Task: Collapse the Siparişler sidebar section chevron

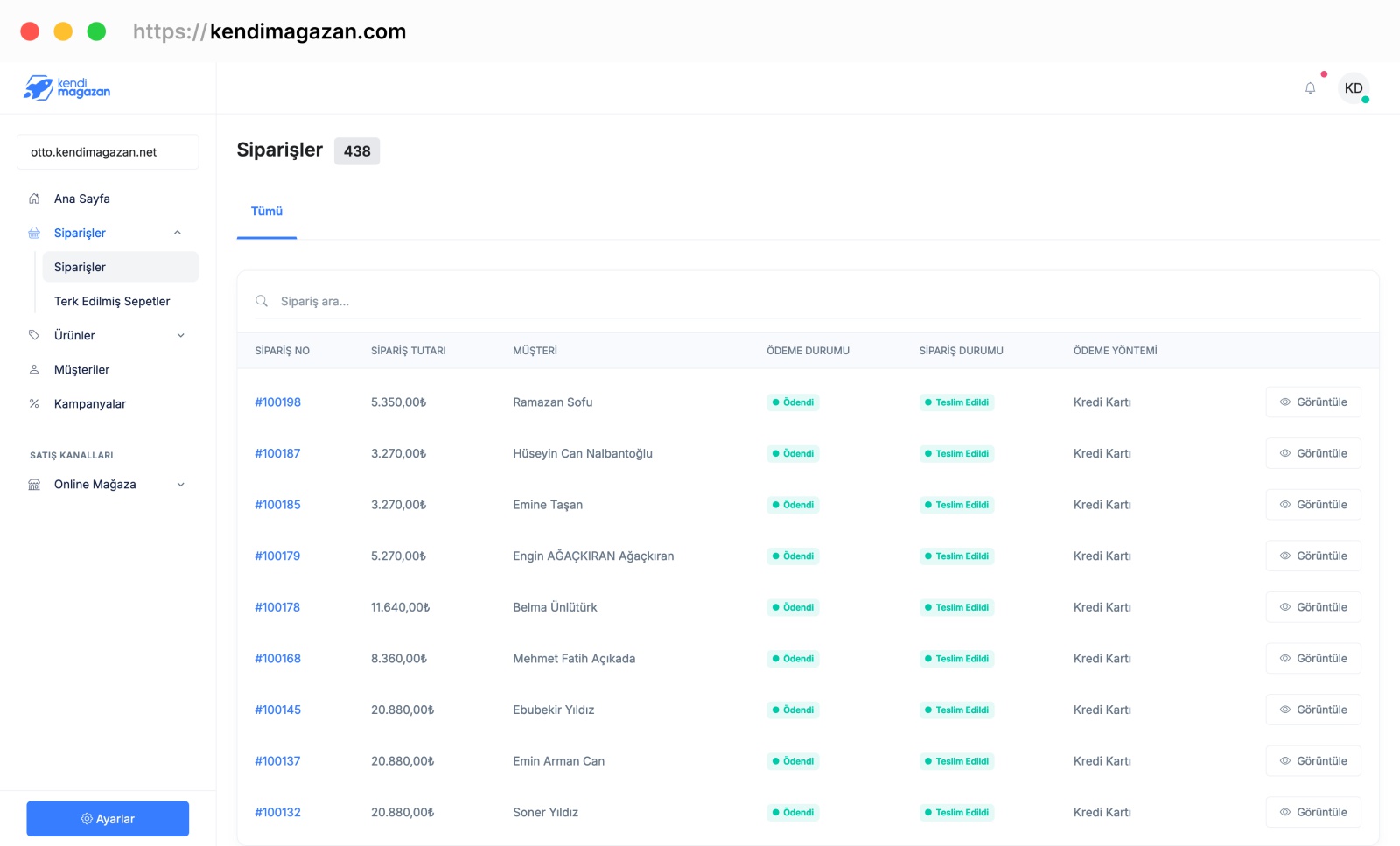Action: 178,233
